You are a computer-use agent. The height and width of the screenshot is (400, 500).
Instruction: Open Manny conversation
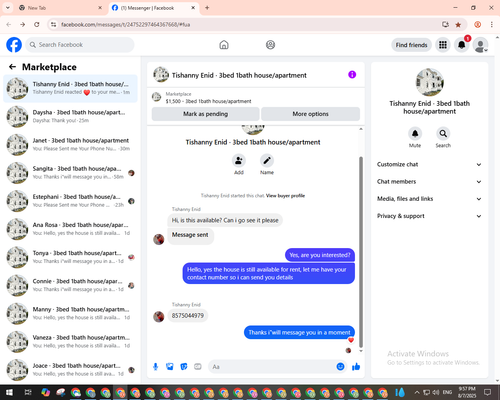click(70, 314)
